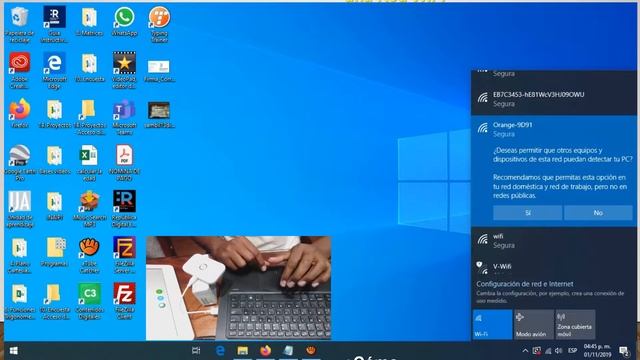Toggle Modo avión tile

[533, 324]
